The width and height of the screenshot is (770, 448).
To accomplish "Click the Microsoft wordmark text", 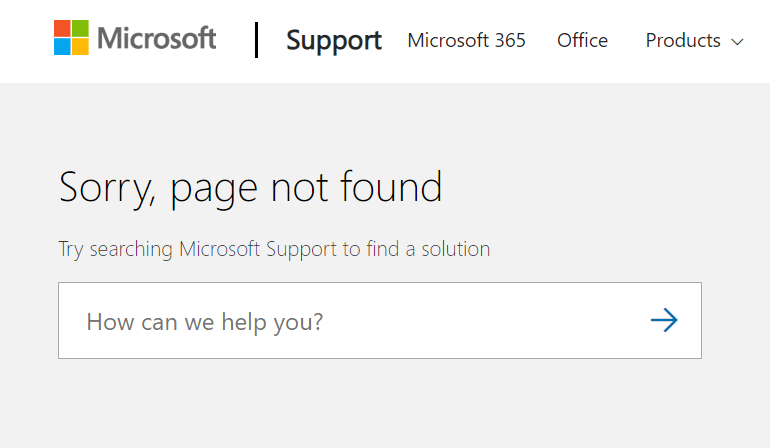I will [x=157, y=39].
